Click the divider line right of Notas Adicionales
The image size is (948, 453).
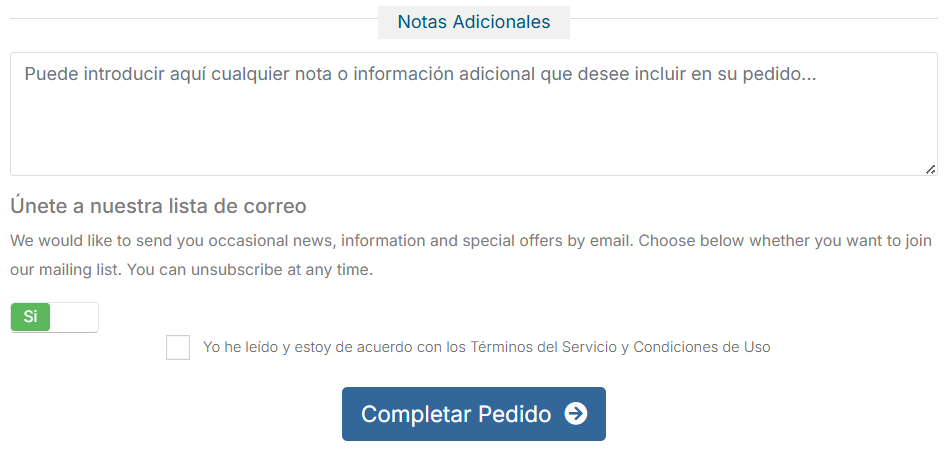[x=750, y=19]
